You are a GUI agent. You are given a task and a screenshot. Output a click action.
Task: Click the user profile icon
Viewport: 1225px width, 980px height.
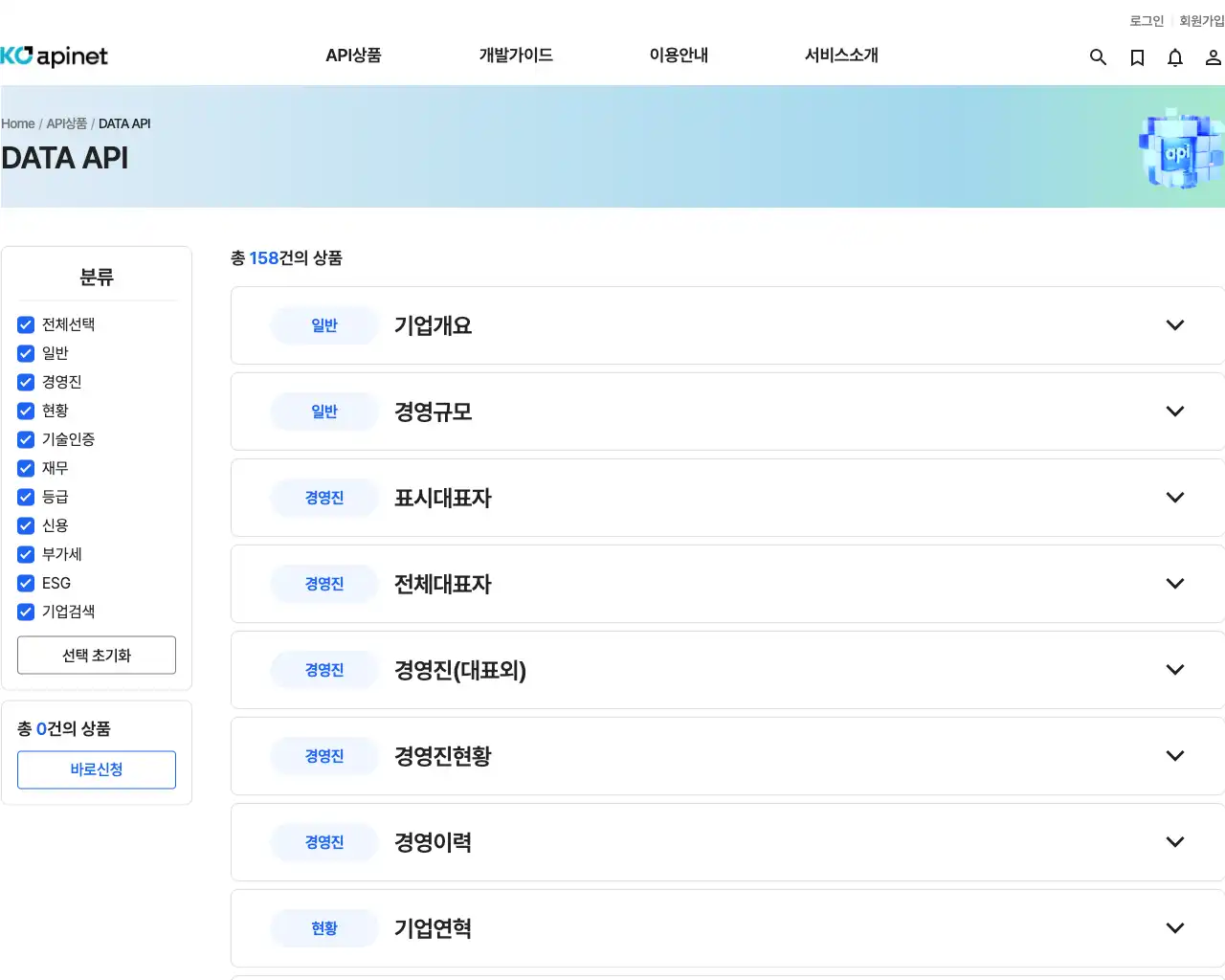pos(1213,57)
